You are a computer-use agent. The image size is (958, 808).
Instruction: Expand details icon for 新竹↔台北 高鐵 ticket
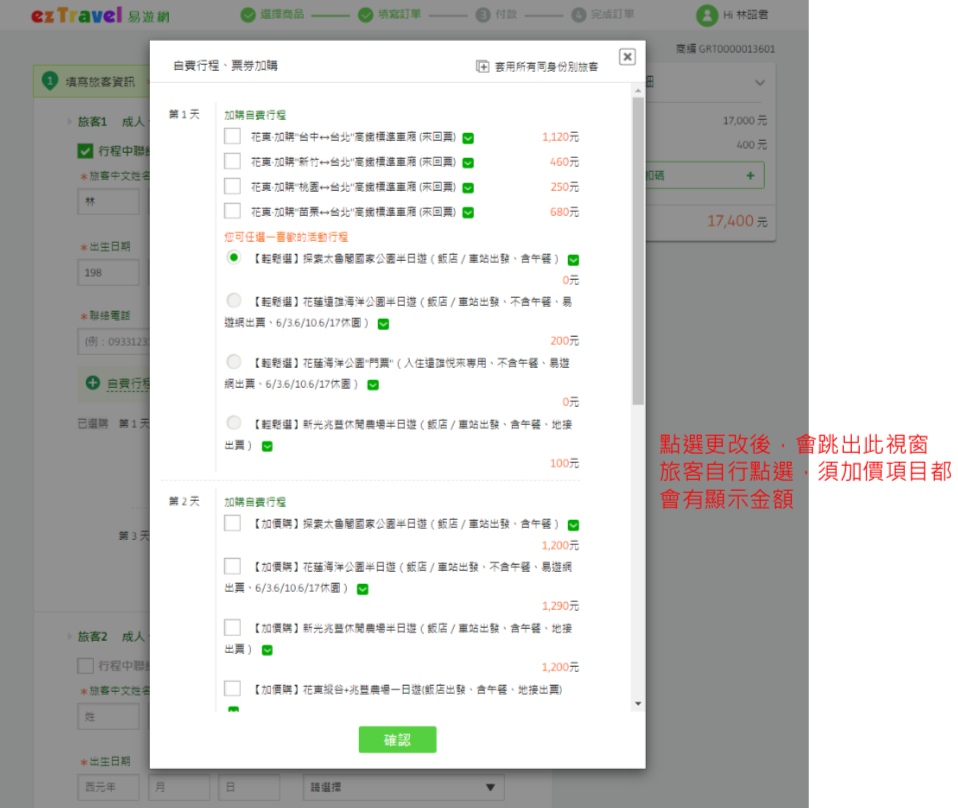tap(468, 163)
